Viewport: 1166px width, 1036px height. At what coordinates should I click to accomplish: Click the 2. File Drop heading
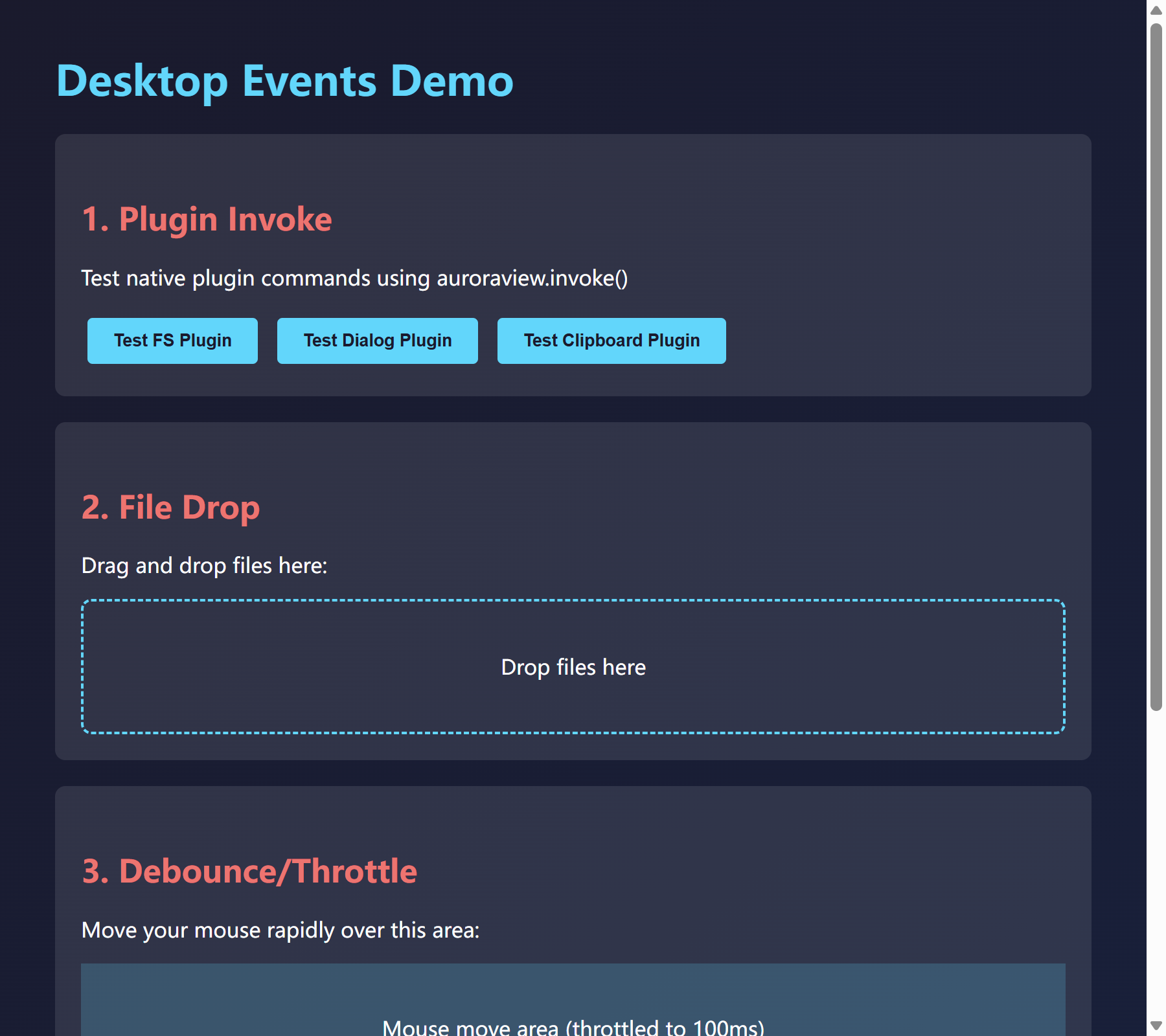tap(170, 507)
